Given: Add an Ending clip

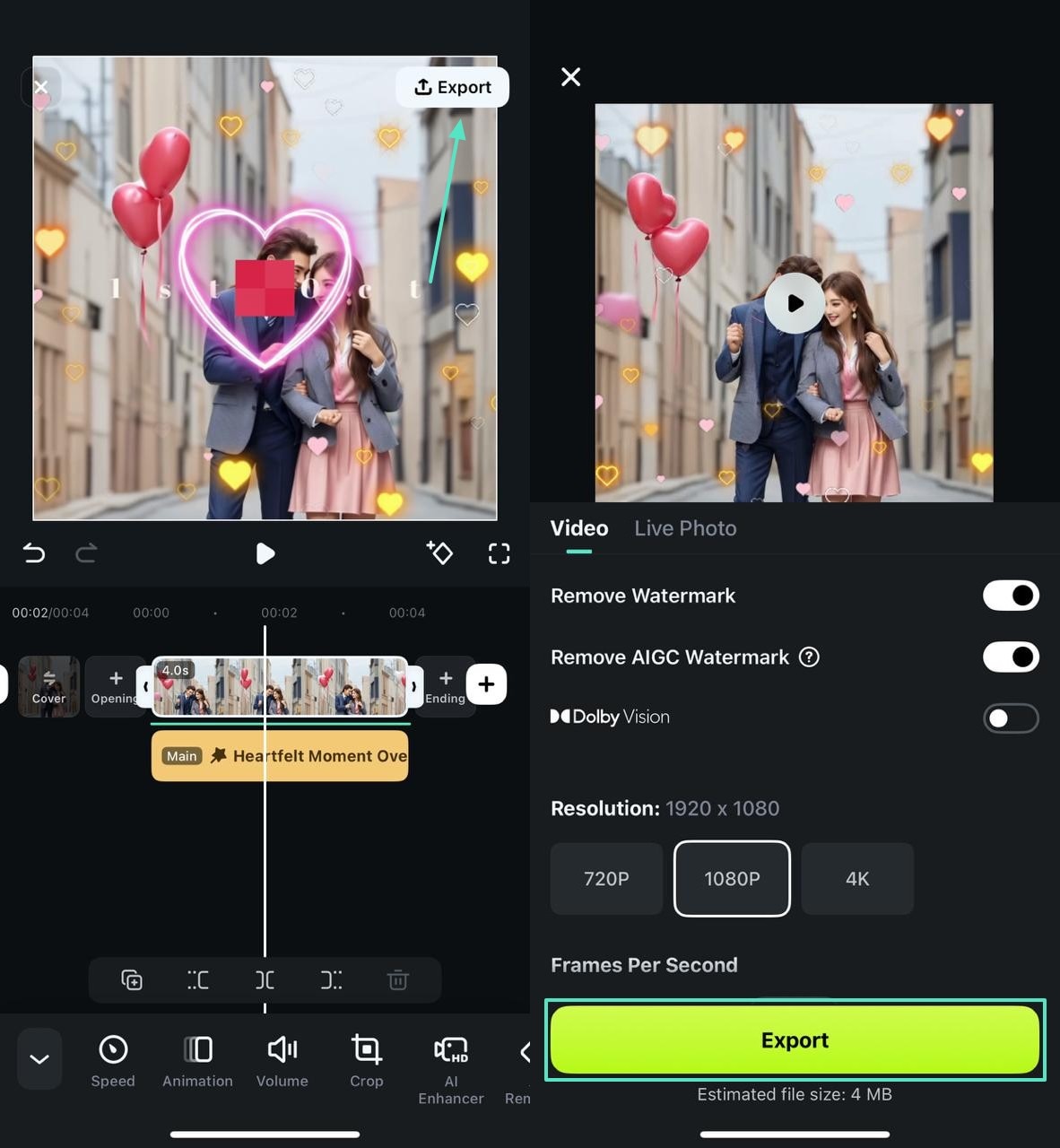Looking at the screenshot, I should click(445, 686).
